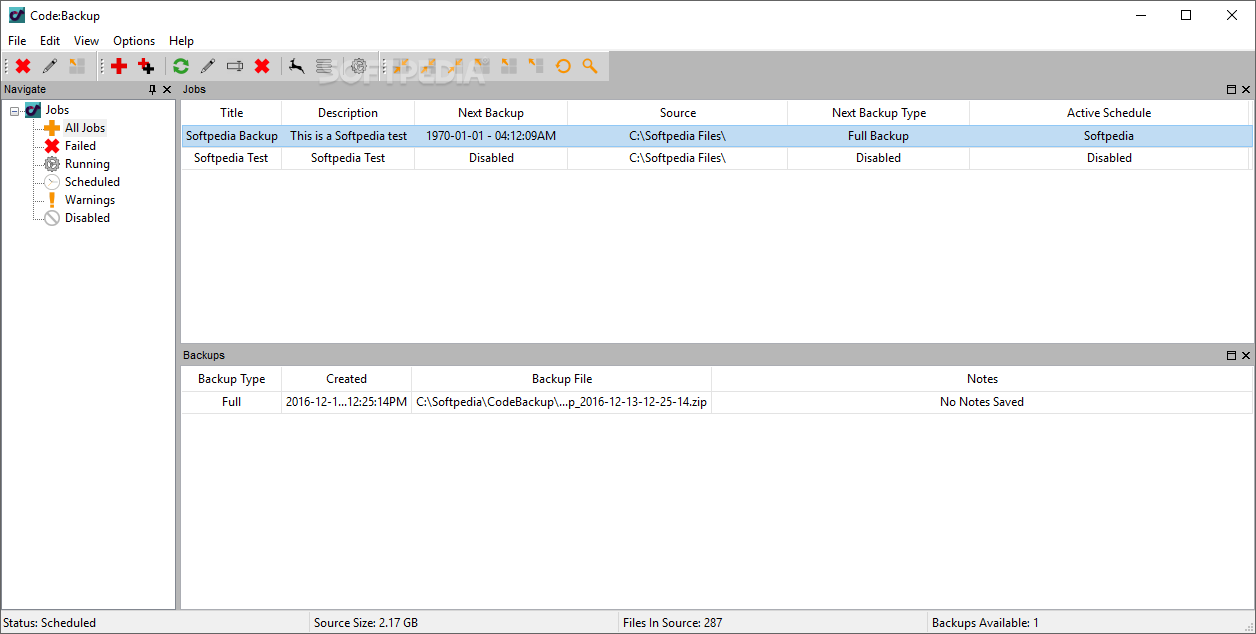Close the Jobs panel
The height and width of the screenshot is (634, 1256).
1246,90
